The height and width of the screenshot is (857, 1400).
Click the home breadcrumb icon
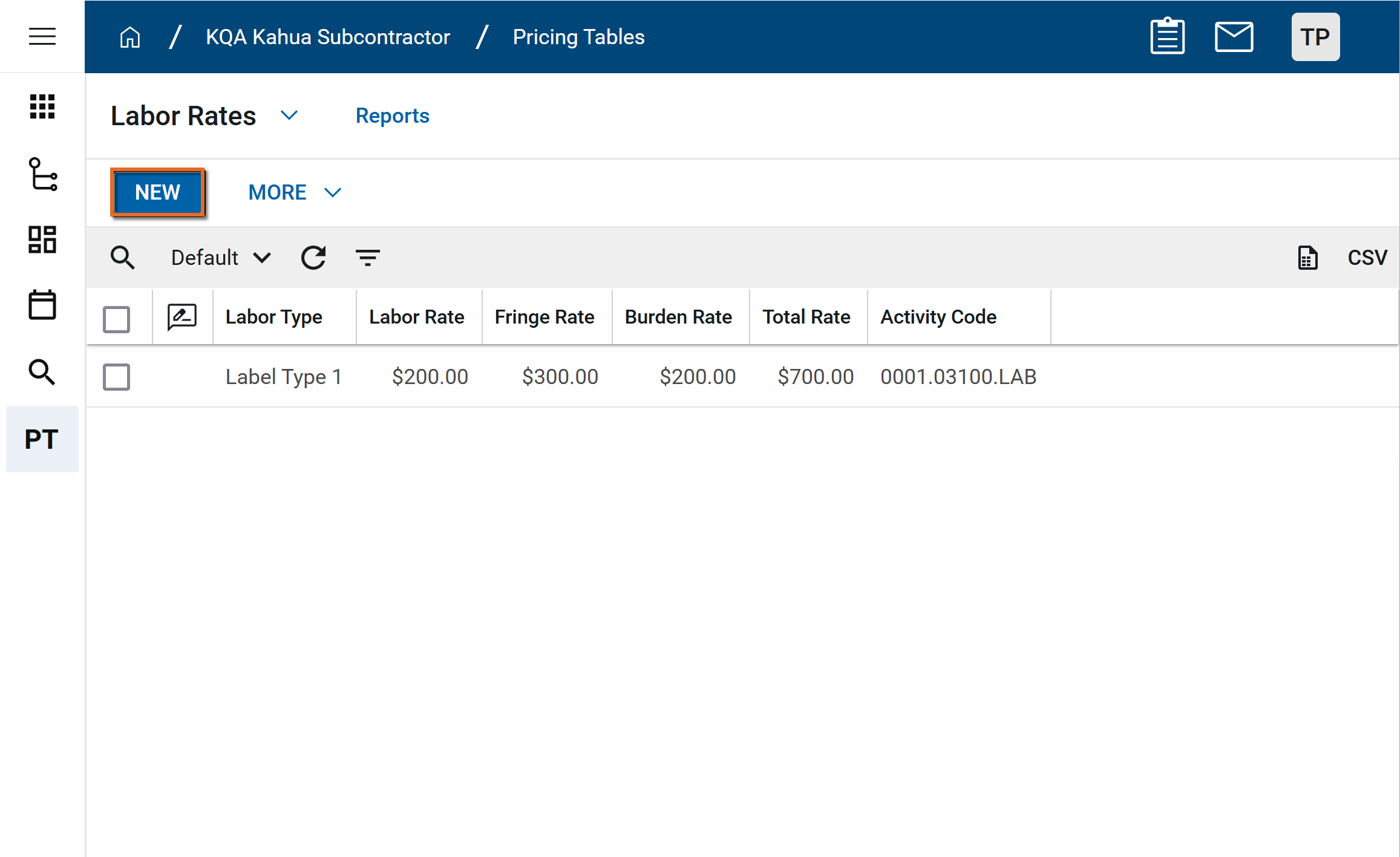pyautogui.click(x=129, y=37)
